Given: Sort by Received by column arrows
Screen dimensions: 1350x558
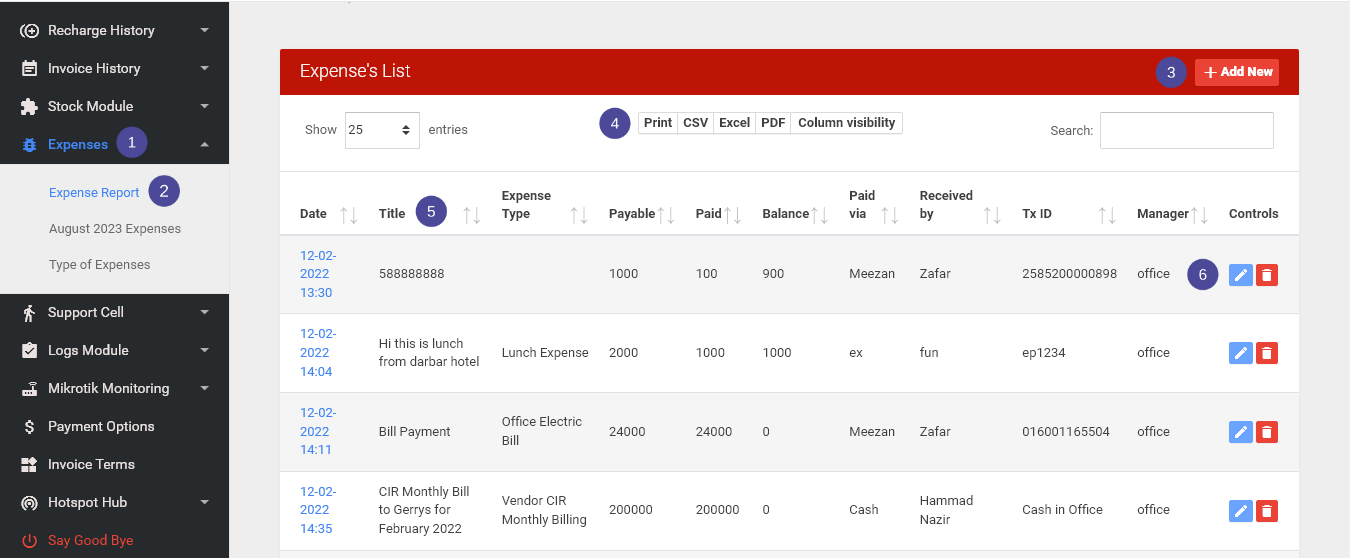Looking at the screenshot, I should coord(992,214).
